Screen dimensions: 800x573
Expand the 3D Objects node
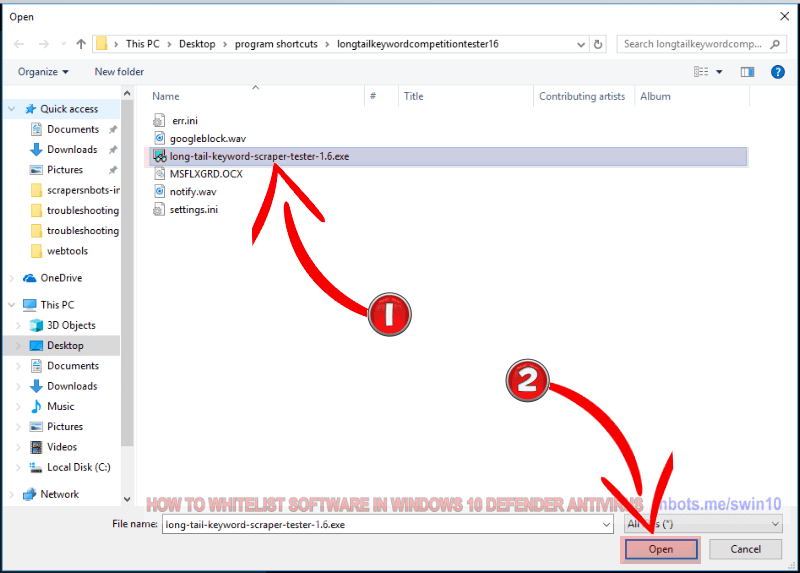(x=18, y=326)
